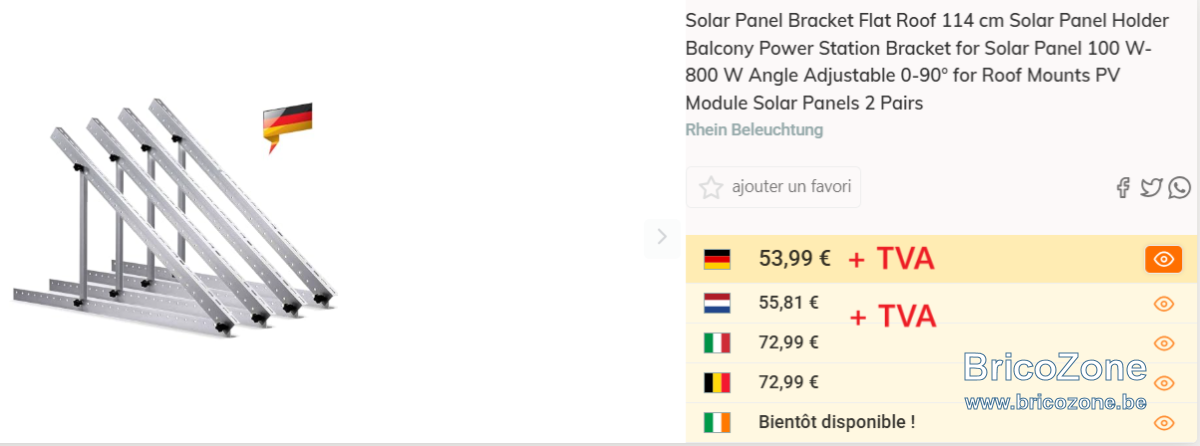Toggle eye icon for Belgian 72,99 € offer

pyautogui.click(x=1163, y=383)
